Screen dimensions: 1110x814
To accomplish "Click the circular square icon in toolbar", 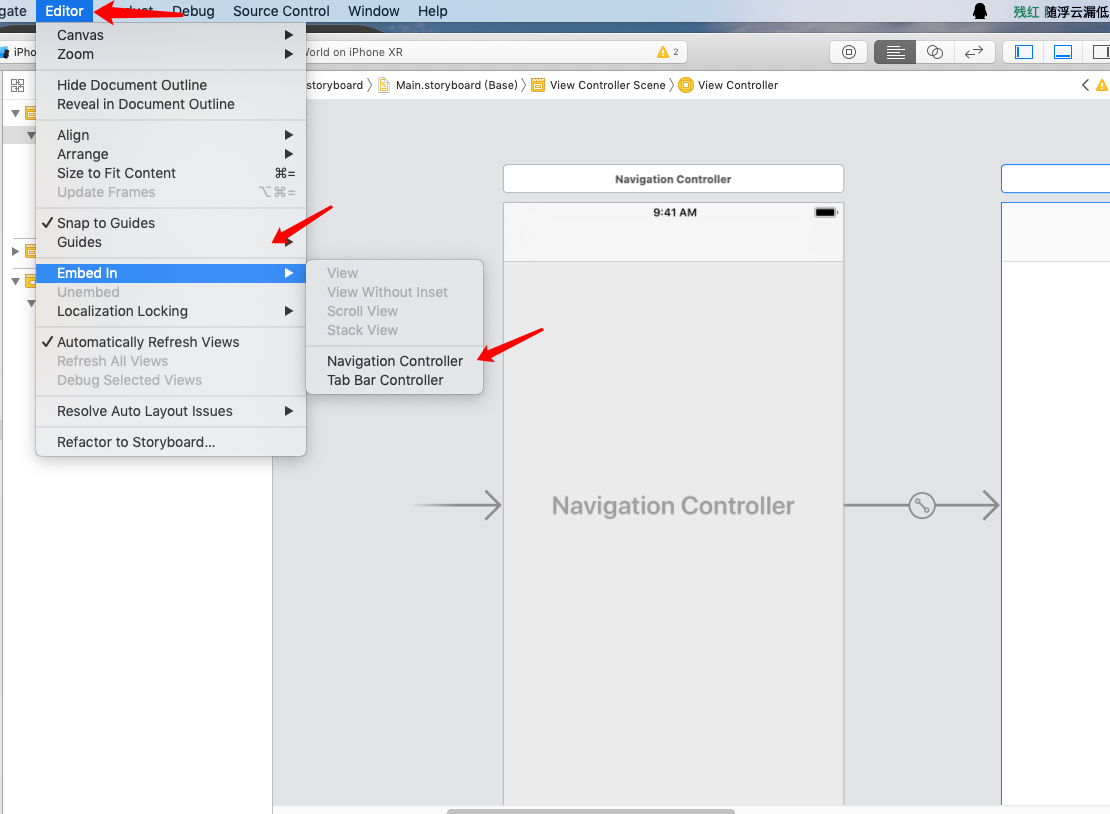I will tap(849, 52).
